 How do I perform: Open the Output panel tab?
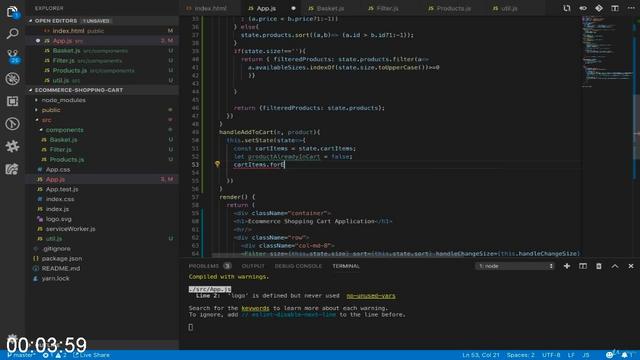253,266
